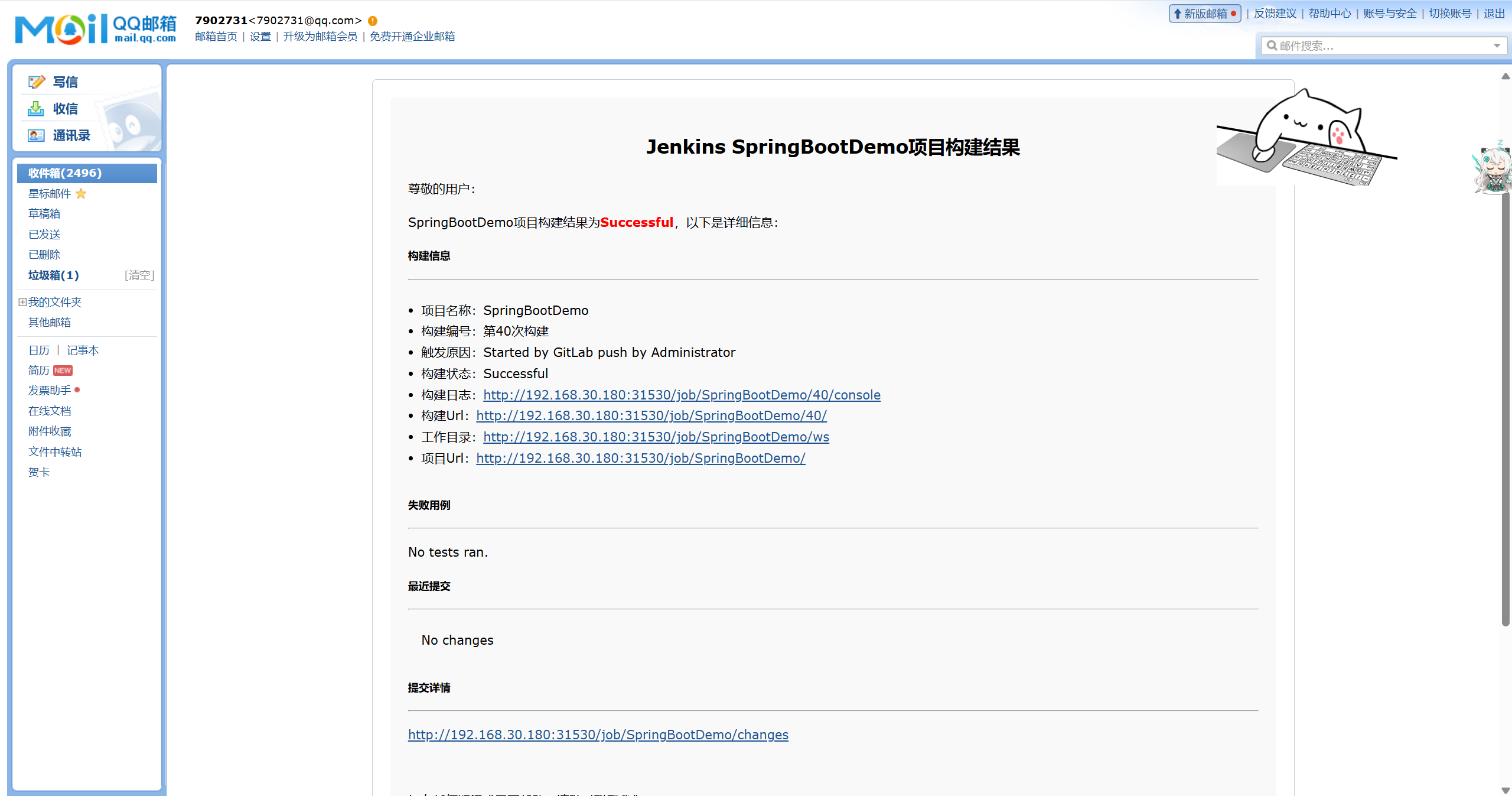The image size is (1512, 796).
Task: Go to 邮箱首页 mailbox home
Action: point(216,37)
